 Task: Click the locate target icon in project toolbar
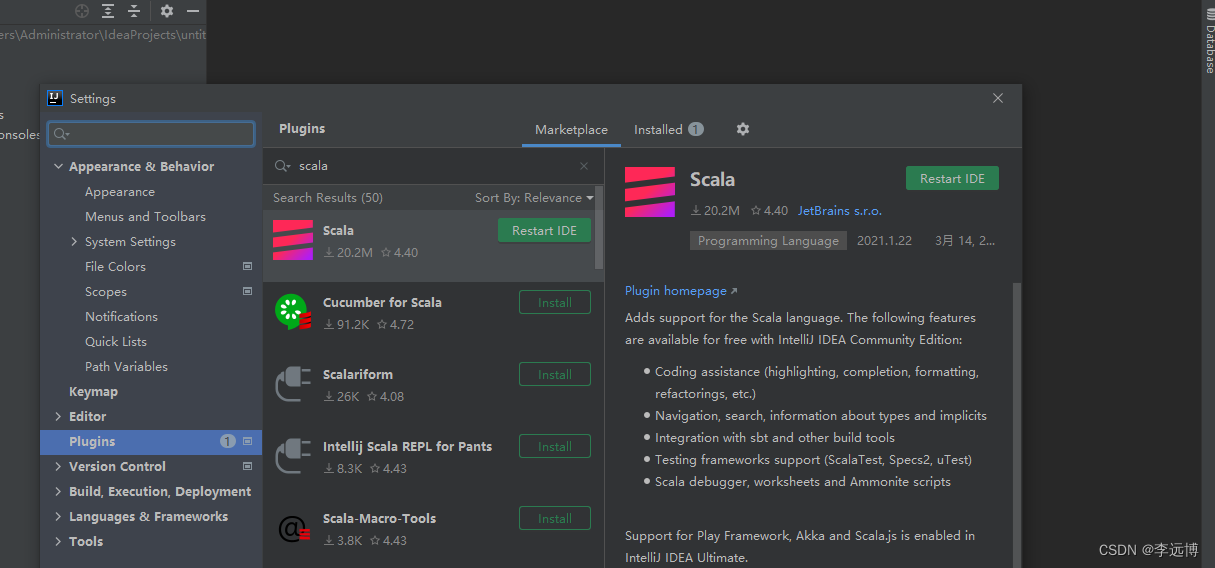pyautogui.click(x=82, y=11)
